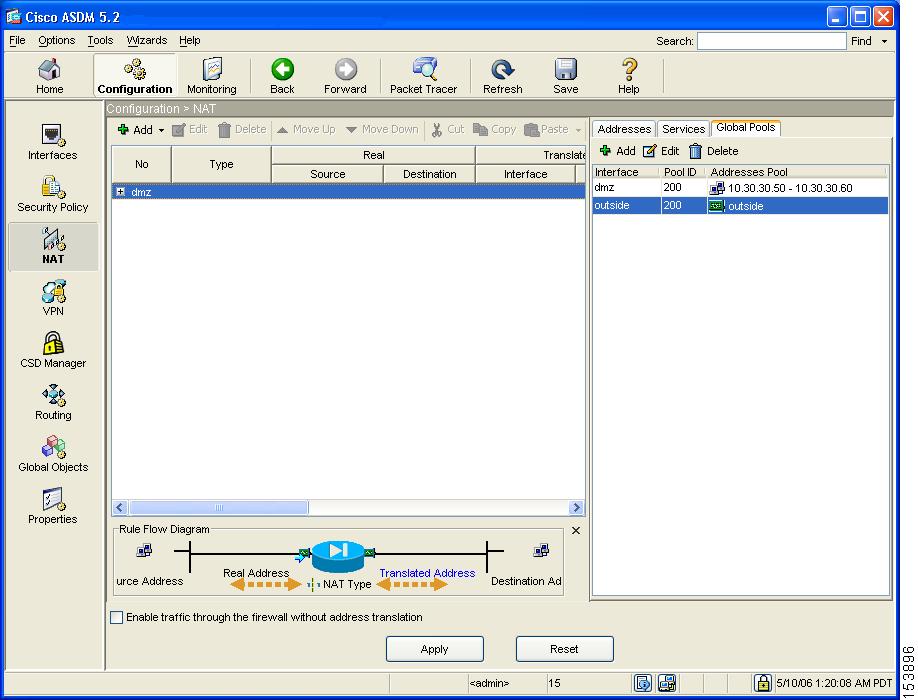Image resolution: width=918 pixels, height=700 pixels.
Task: Open the Configuration view
Action: point(135,76)
